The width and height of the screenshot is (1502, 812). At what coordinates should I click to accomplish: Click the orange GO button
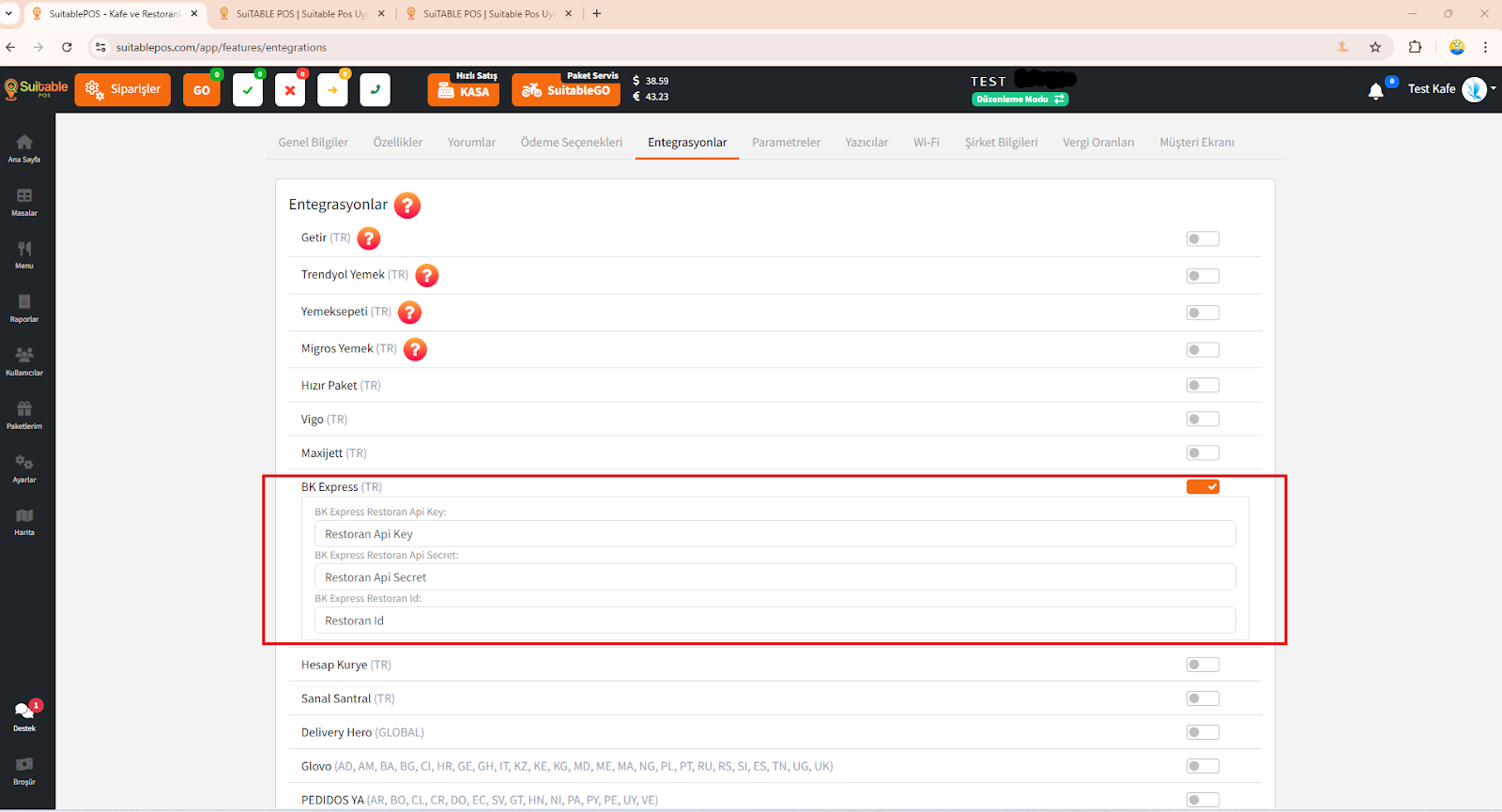coord(202,90)
